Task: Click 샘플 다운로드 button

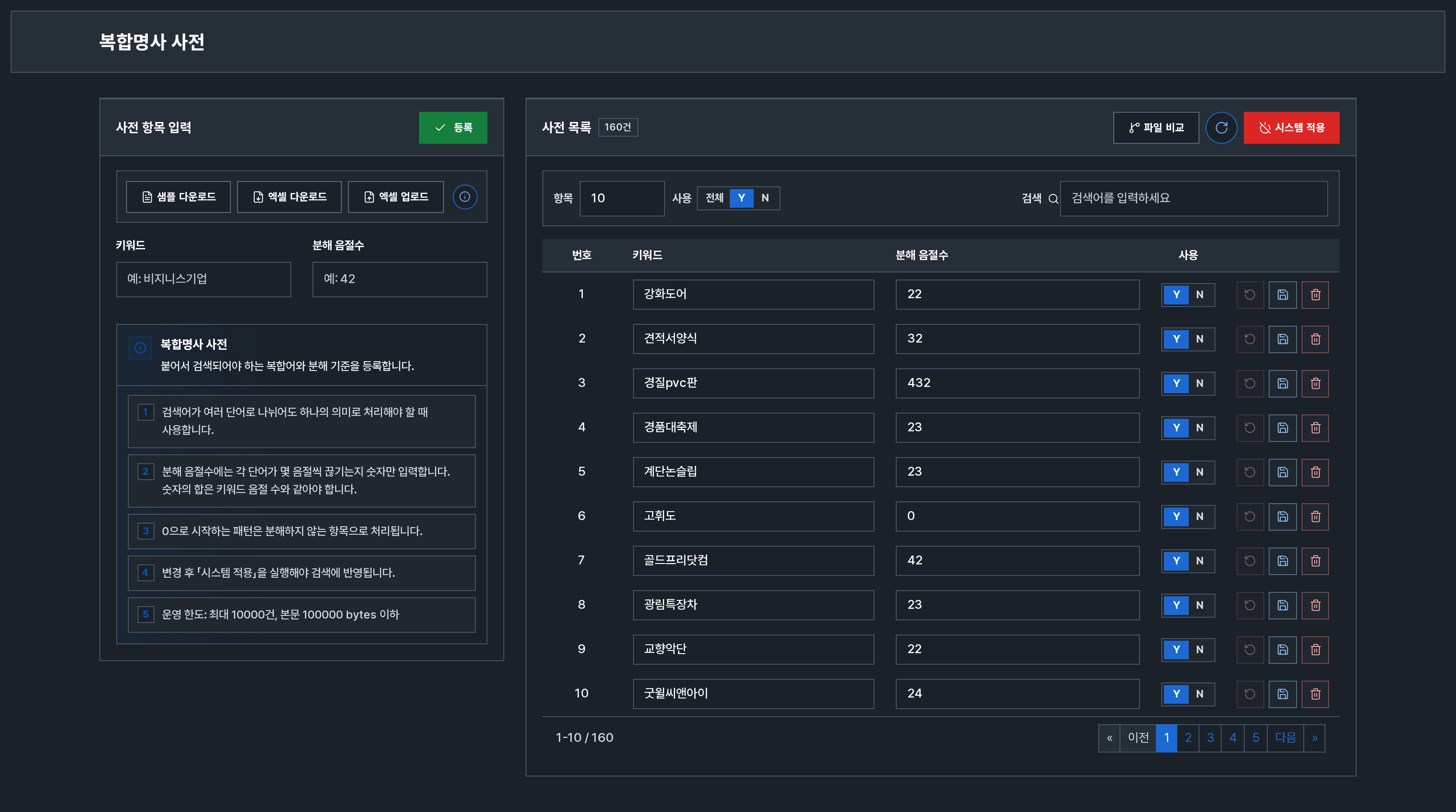Action: pyautogui.click(x=178, y=197)
